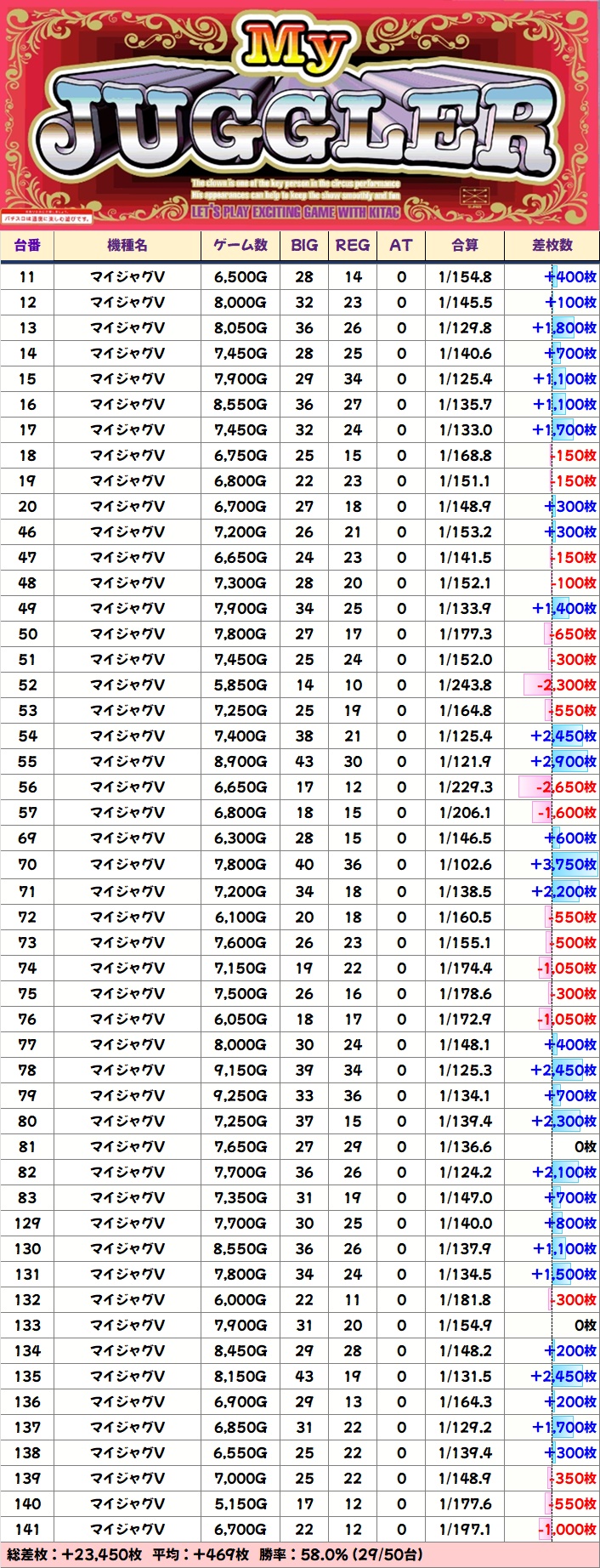Click the 6,850G game count cell
600x1568 pixels.
click(x=241, y=1428)
